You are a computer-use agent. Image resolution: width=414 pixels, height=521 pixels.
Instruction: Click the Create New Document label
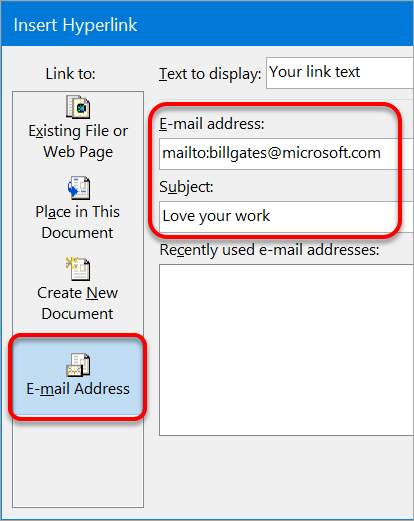78,303
